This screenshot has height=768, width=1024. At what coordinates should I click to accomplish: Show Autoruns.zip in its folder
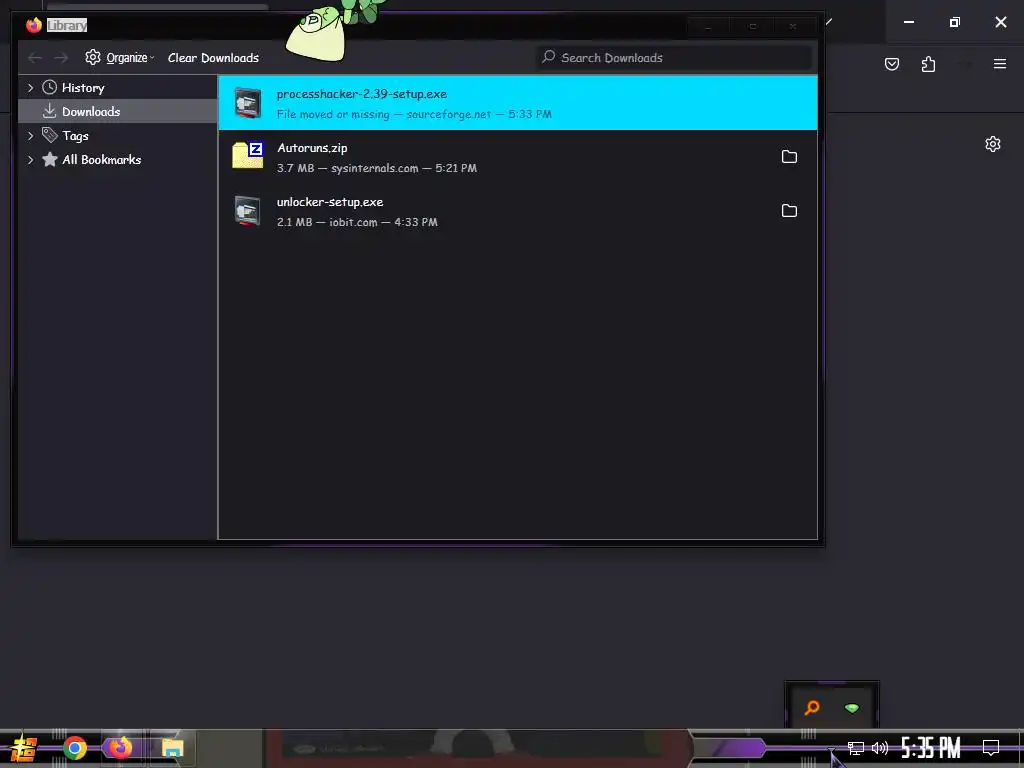[x=789, y=157]
